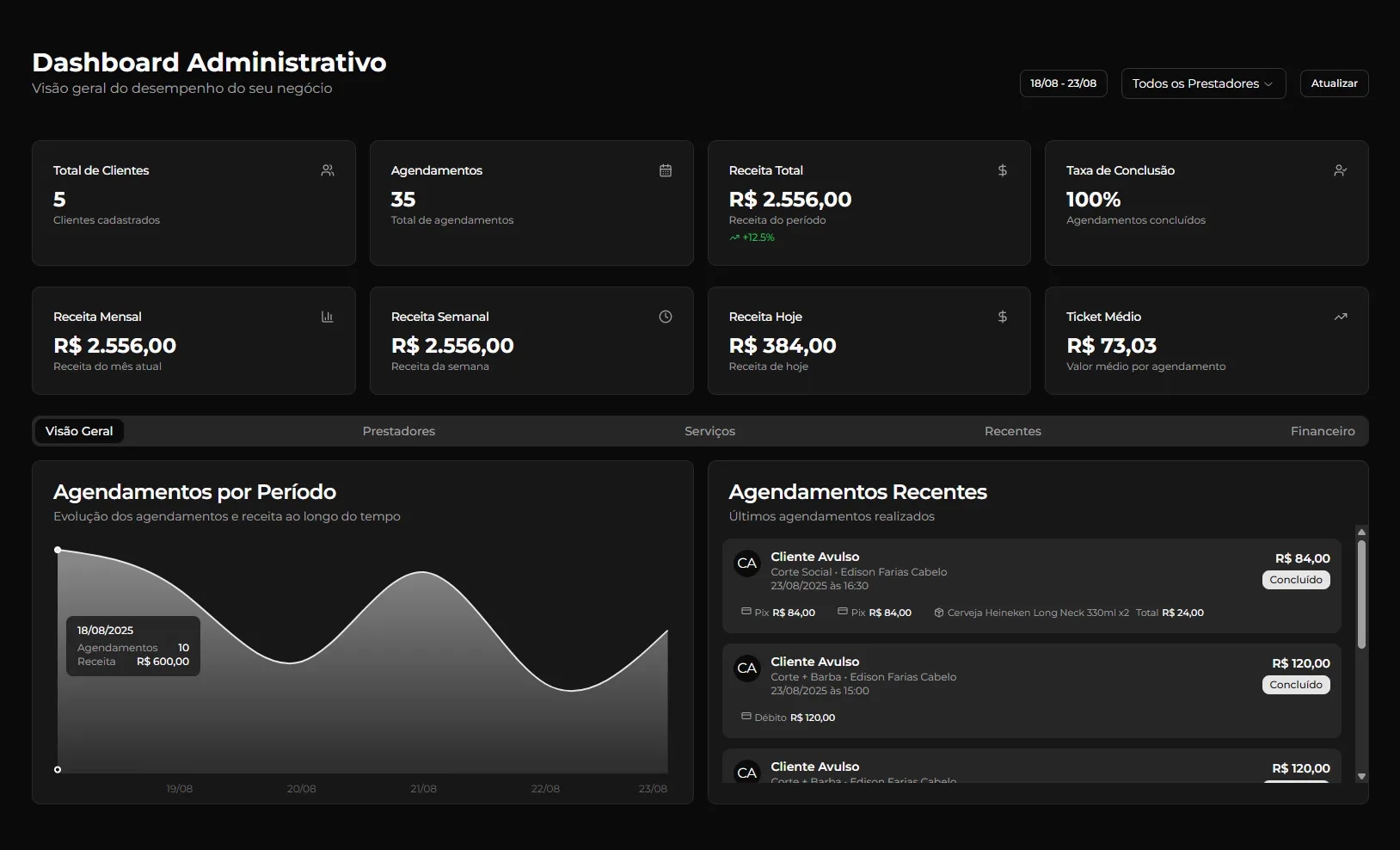The width and height of the screenshot is (1400, 850).
Task: Click the scrollbar in Agendamentos Recentes list
Action: (1360, 594)
